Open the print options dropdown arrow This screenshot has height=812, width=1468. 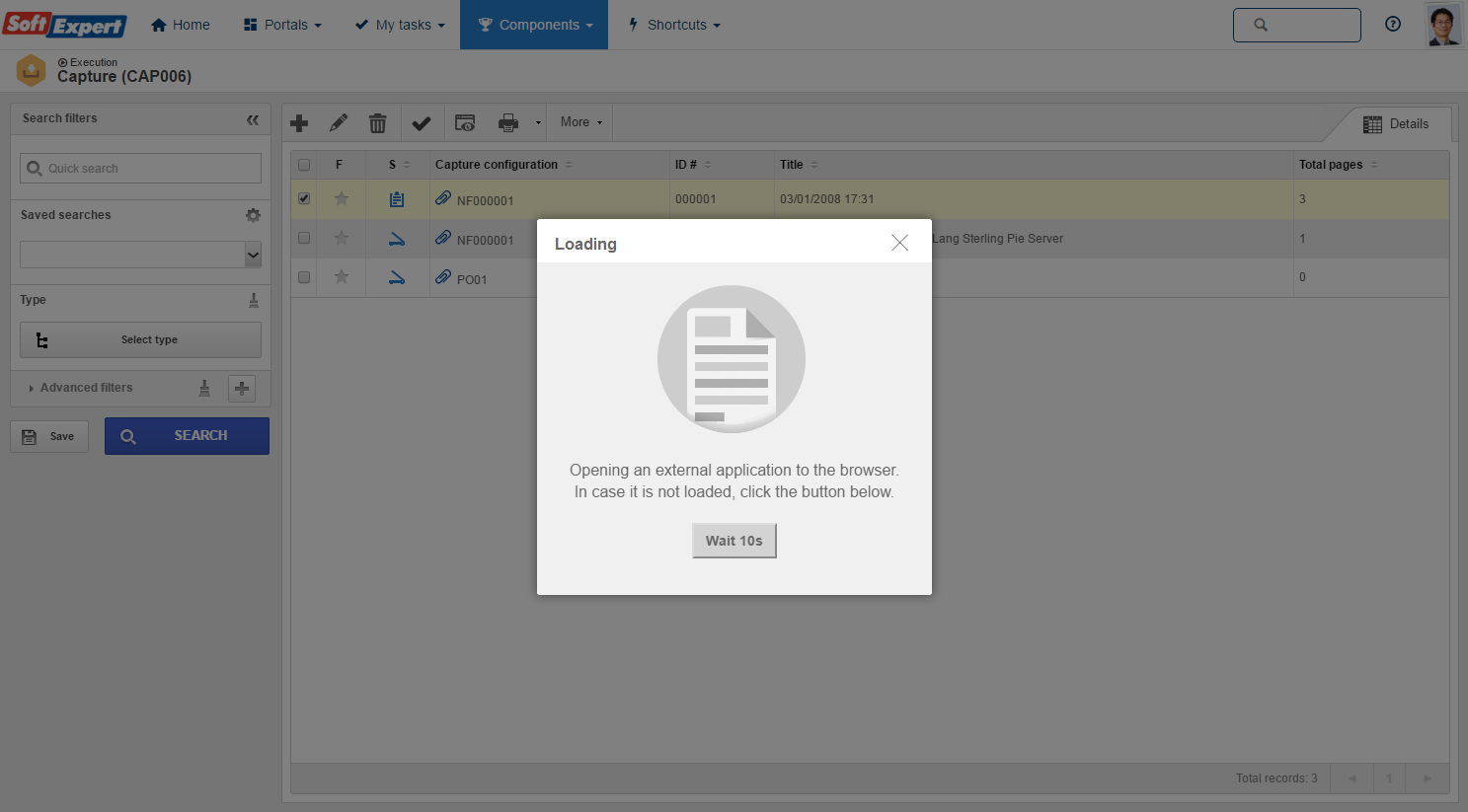point(538,123)
